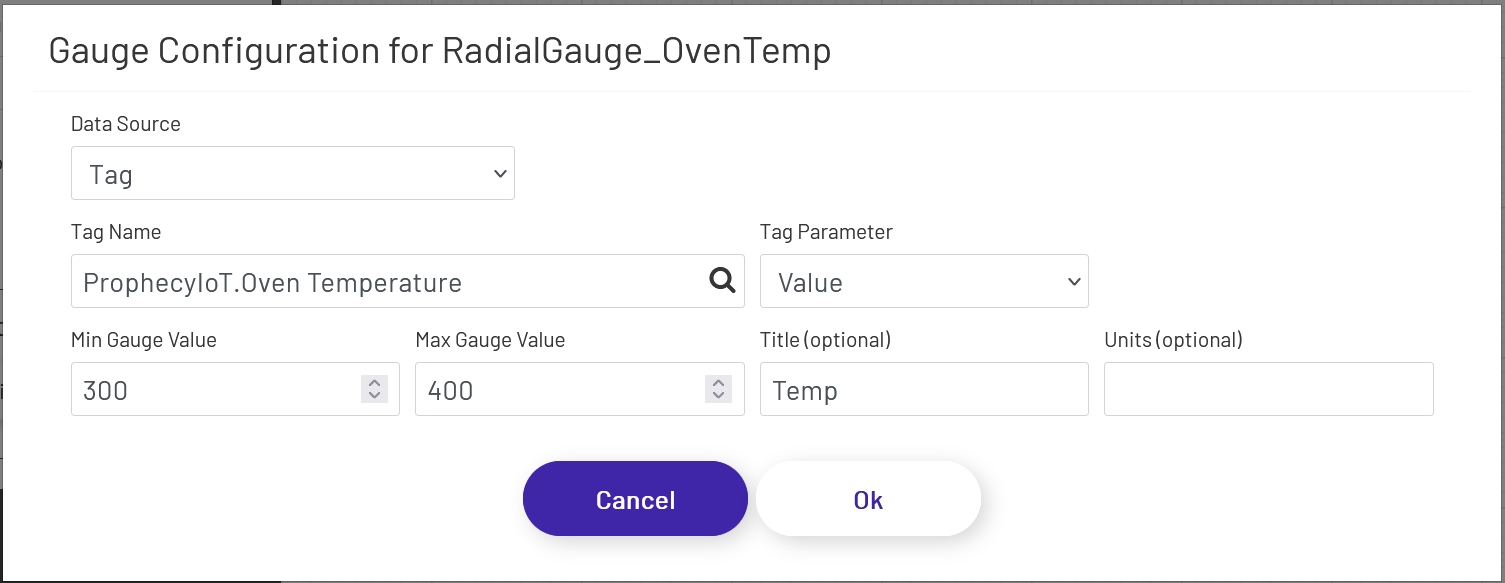Image resolution: width=1505 pixels, height=583 pixels.
Task: Click the Ok button
Action: coord(867,498)
